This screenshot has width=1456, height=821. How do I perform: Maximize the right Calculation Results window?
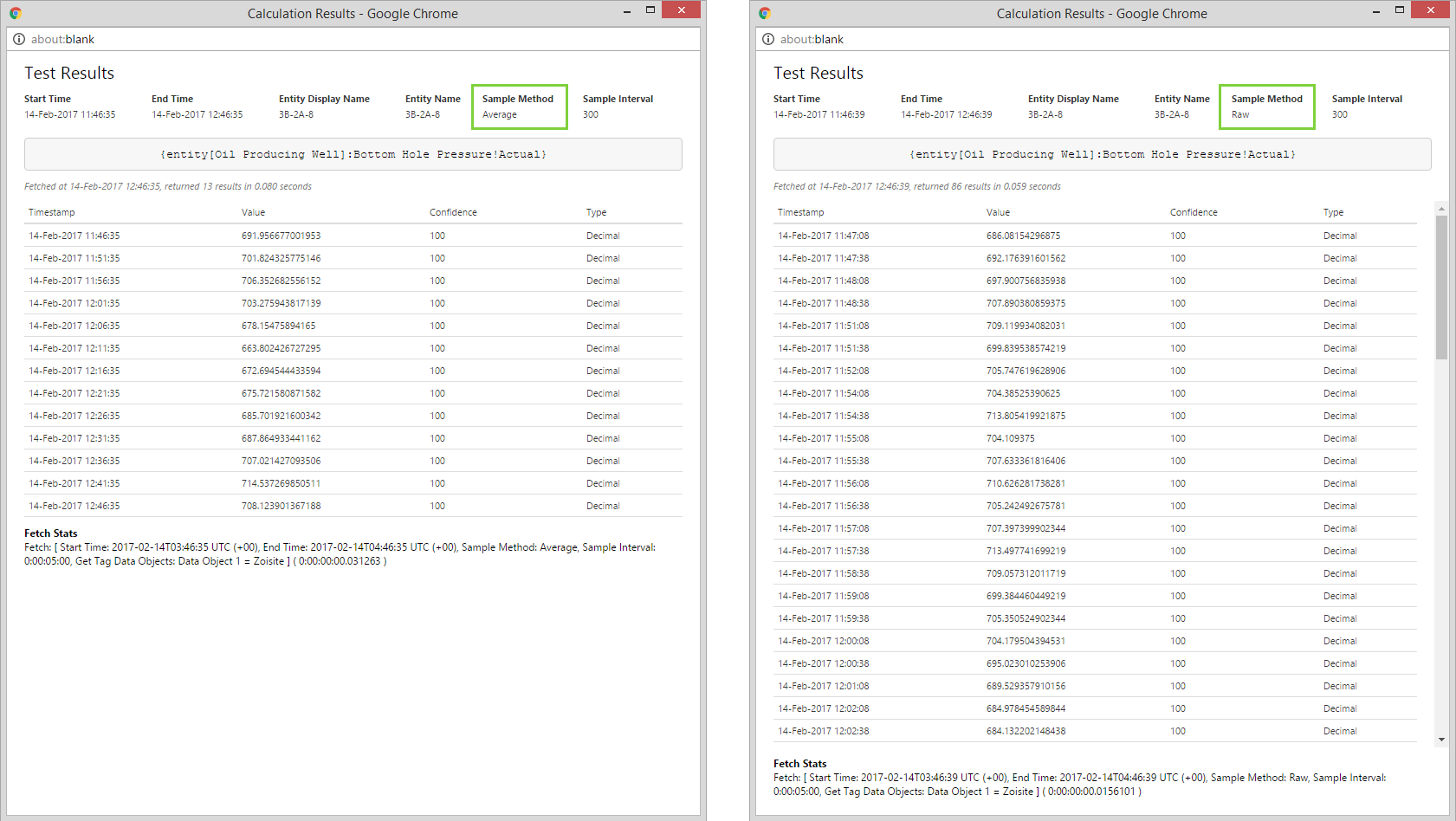pyautogui.click(x=1399, y=10)
